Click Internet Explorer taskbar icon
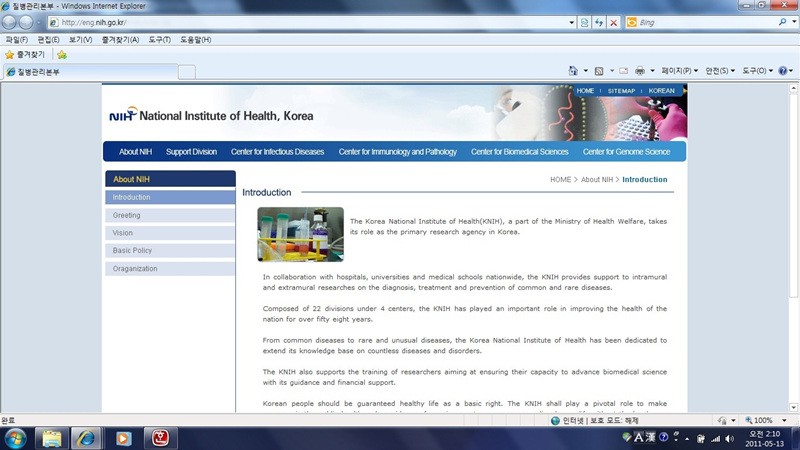 click(86, 438)
